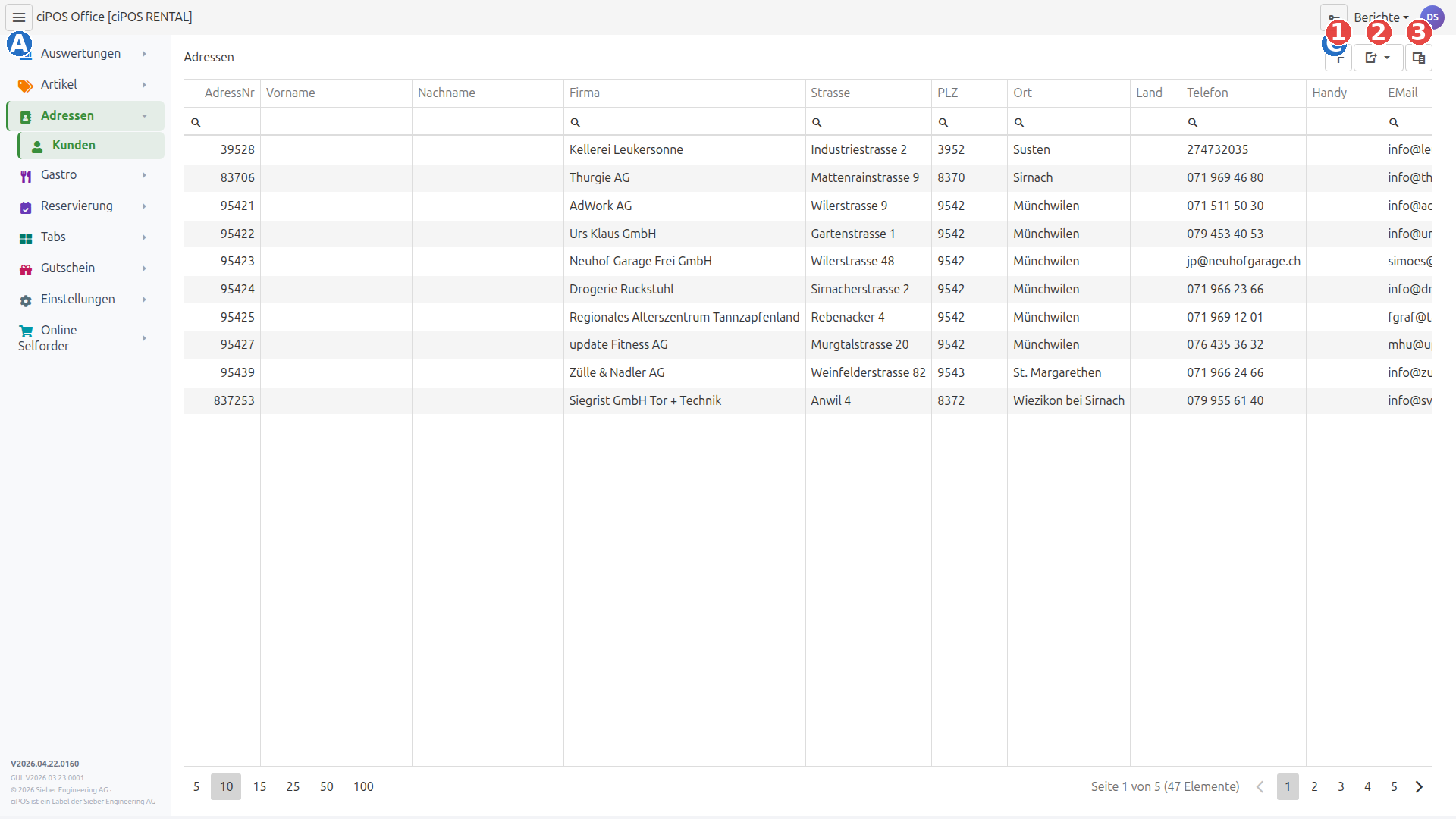Viewport: 1456px width, 819px height.
Task: Click the Strasse filter search icon
Action: (x=817, y=122)
